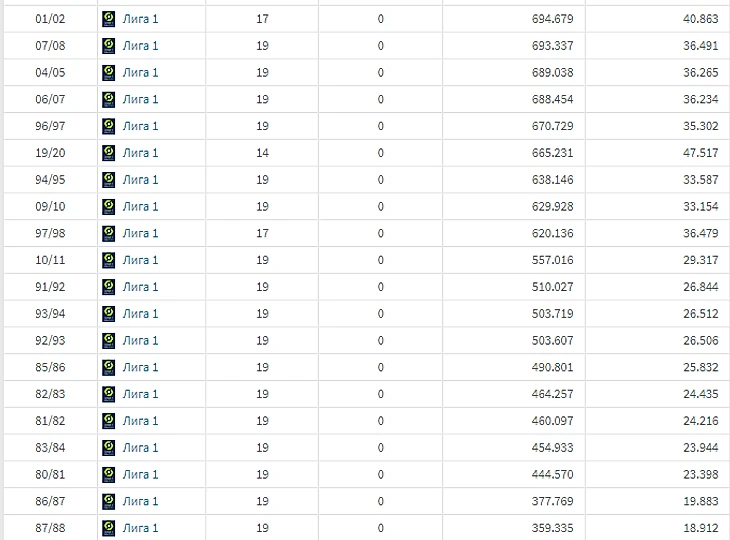Image resolution: width=730 pixels, height=540 pixels.
Task: Click the league logo in 87/88 row
Action: (108, 528)
